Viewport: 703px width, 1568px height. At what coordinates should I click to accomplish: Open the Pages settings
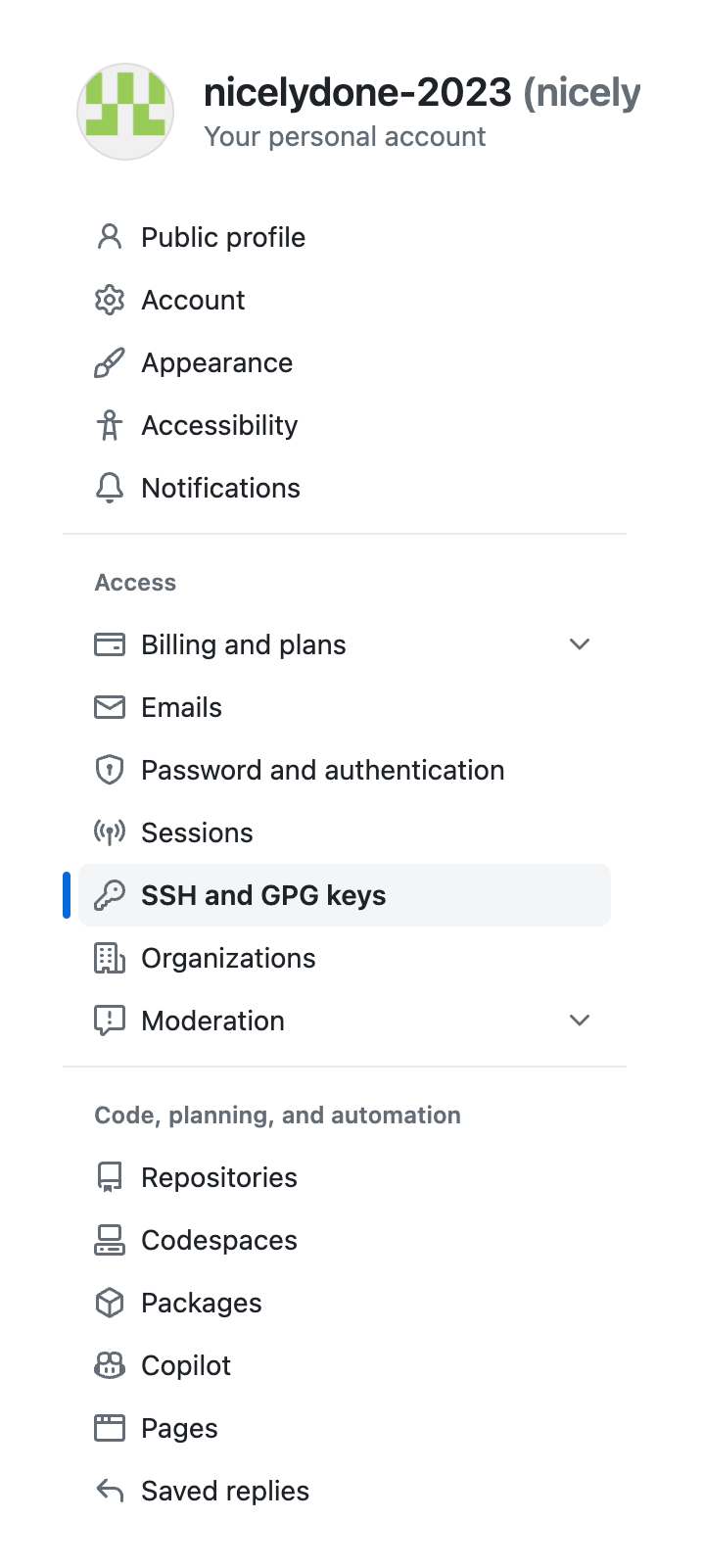[x=180, y=1428]
